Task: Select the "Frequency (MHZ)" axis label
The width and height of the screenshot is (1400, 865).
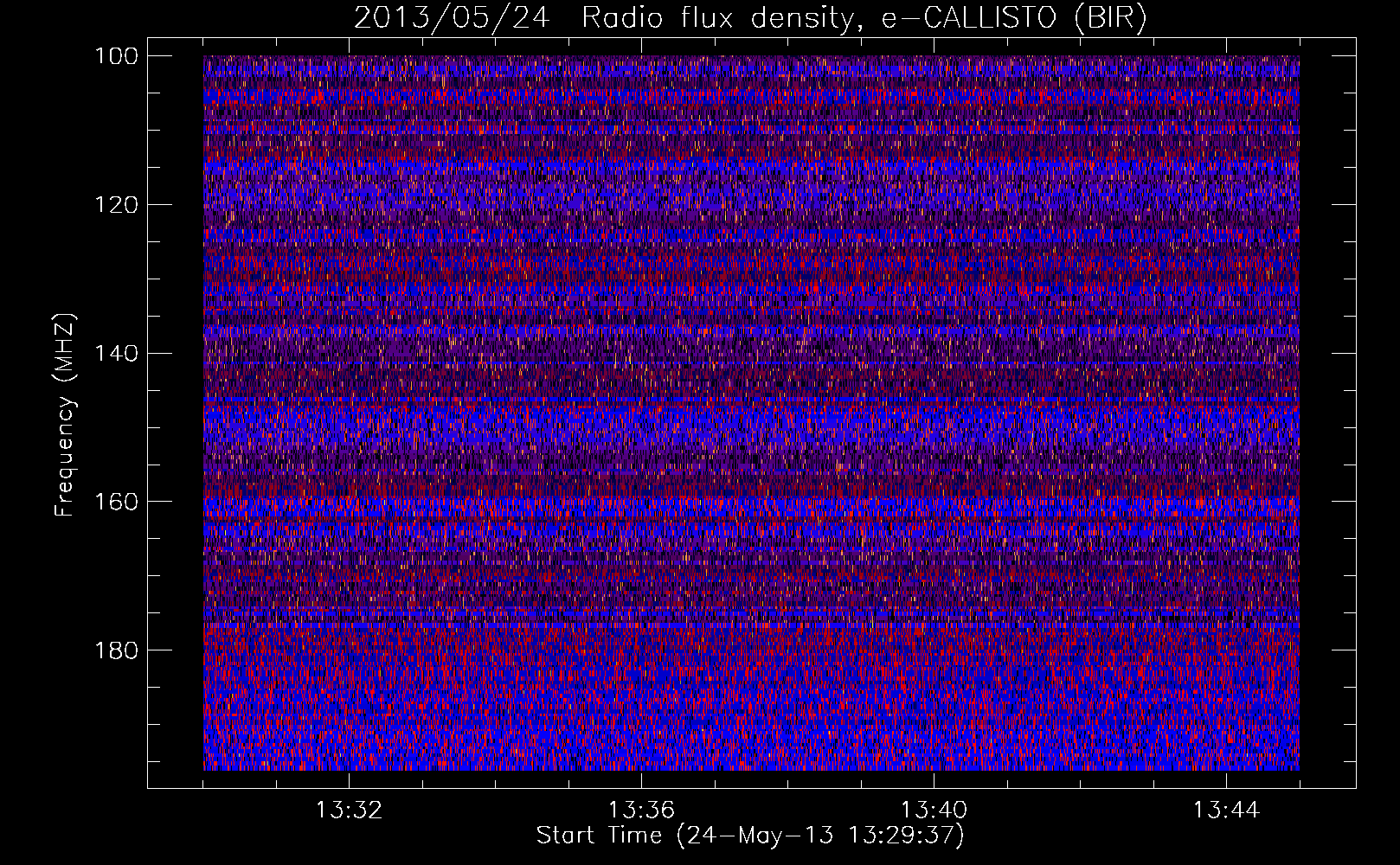Action: coord(65,415)
